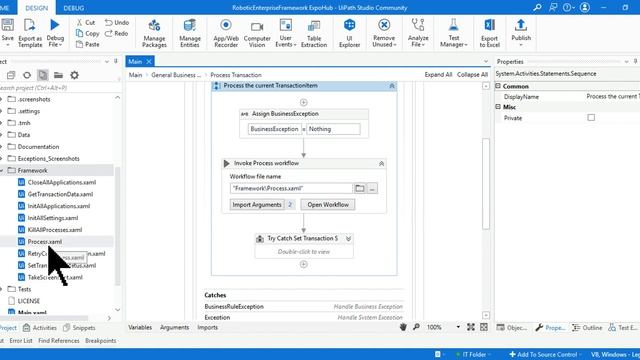640x360 pixels.
Task: Collapse the Misc property group
Action: pyautogui.click(x=498, y=107)
